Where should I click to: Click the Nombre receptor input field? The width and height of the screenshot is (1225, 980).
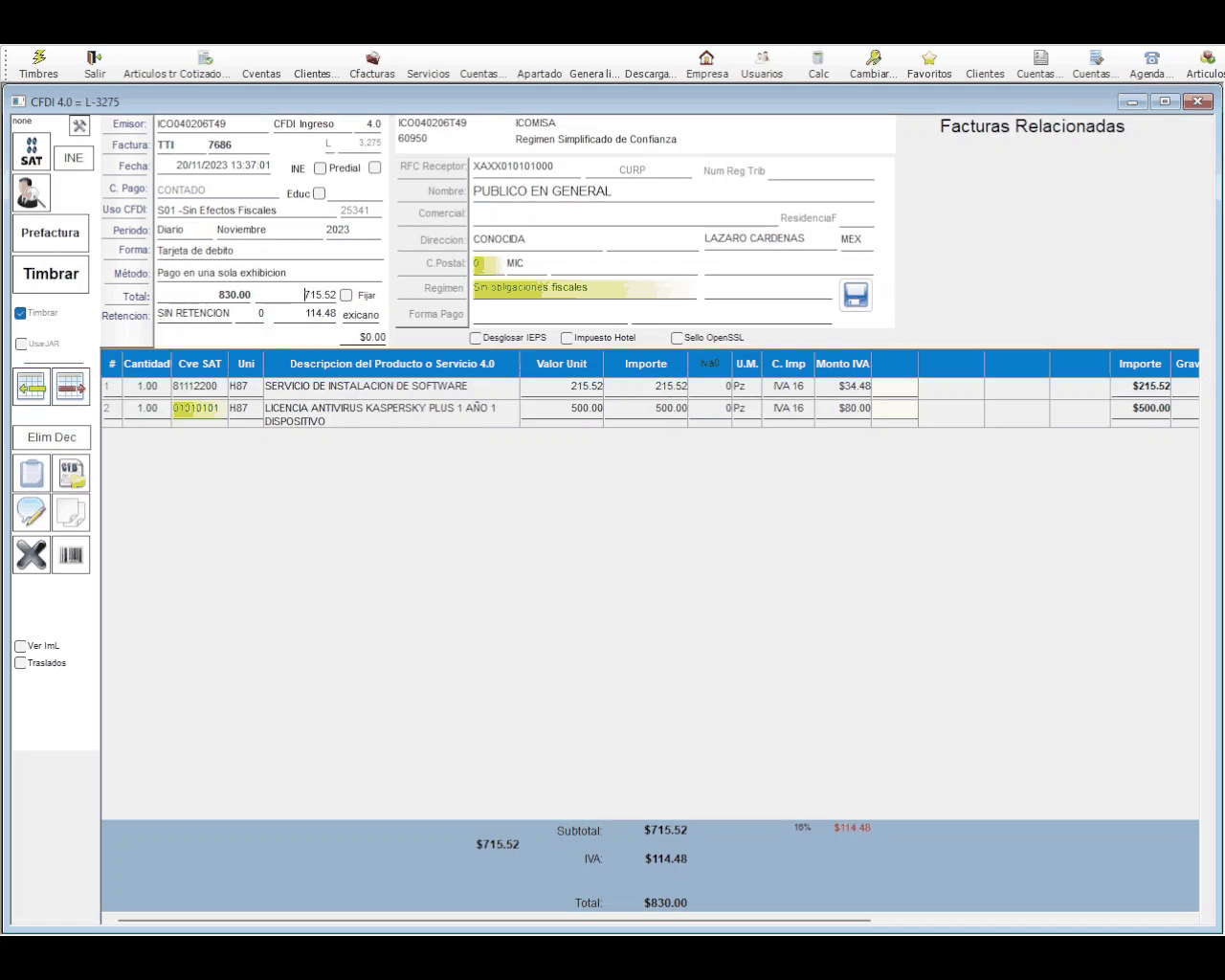point(672,191)
